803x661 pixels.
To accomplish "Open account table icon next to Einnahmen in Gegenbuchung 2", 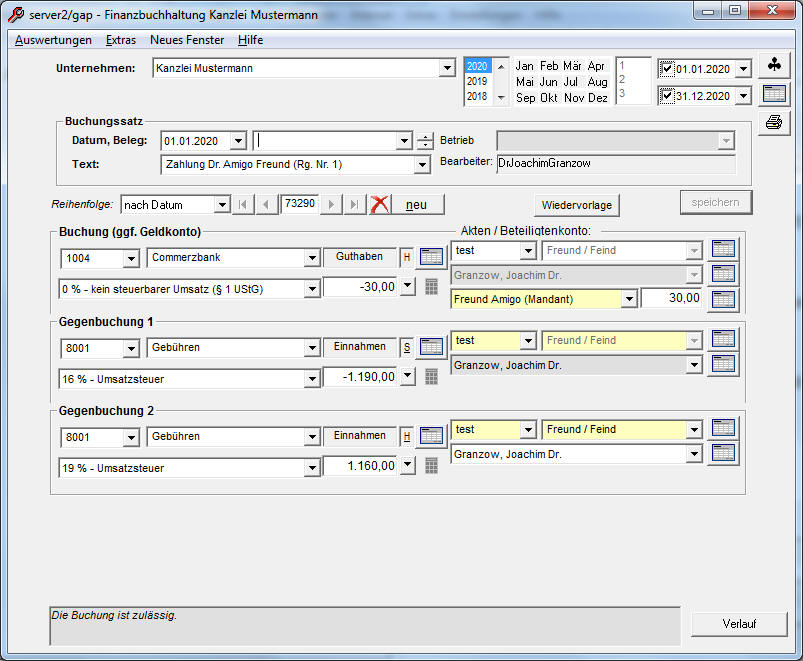I will tap(431, 436).
